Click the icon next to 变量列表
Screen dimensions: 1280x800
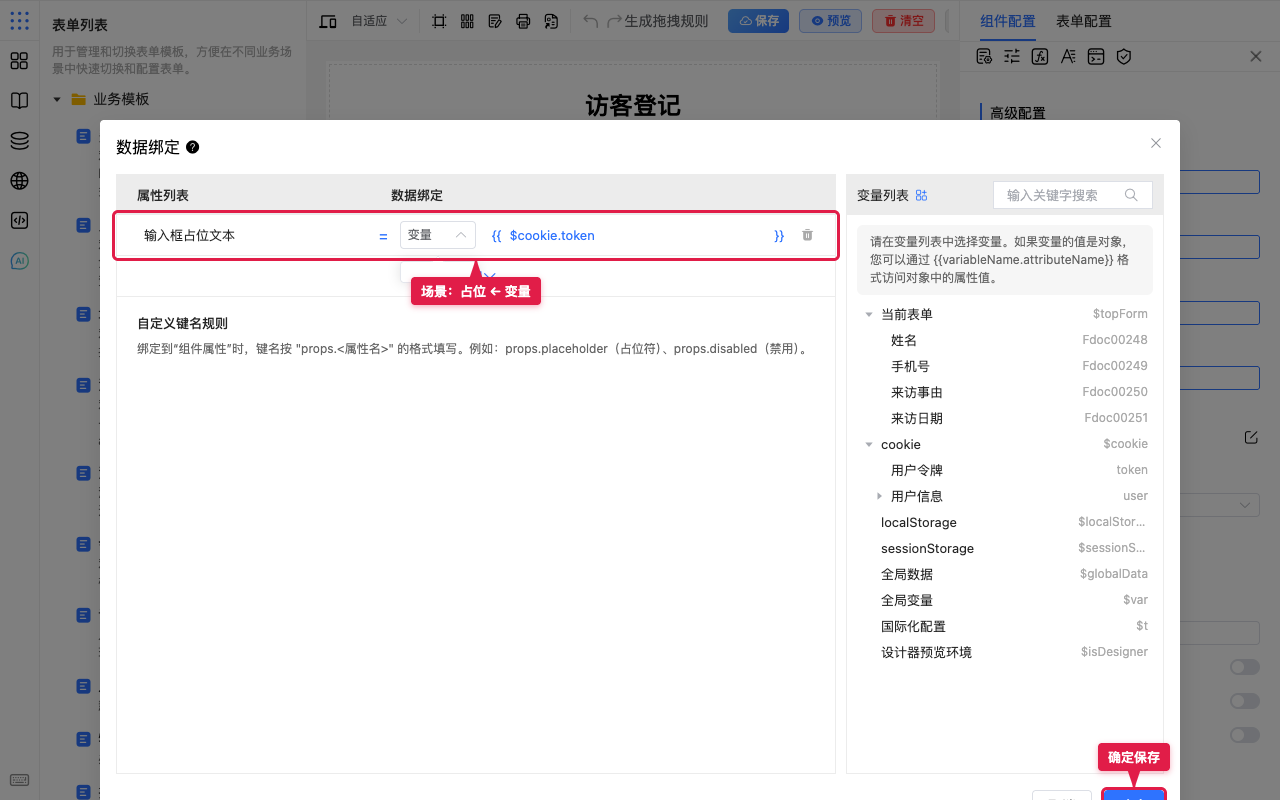(922, 195)
